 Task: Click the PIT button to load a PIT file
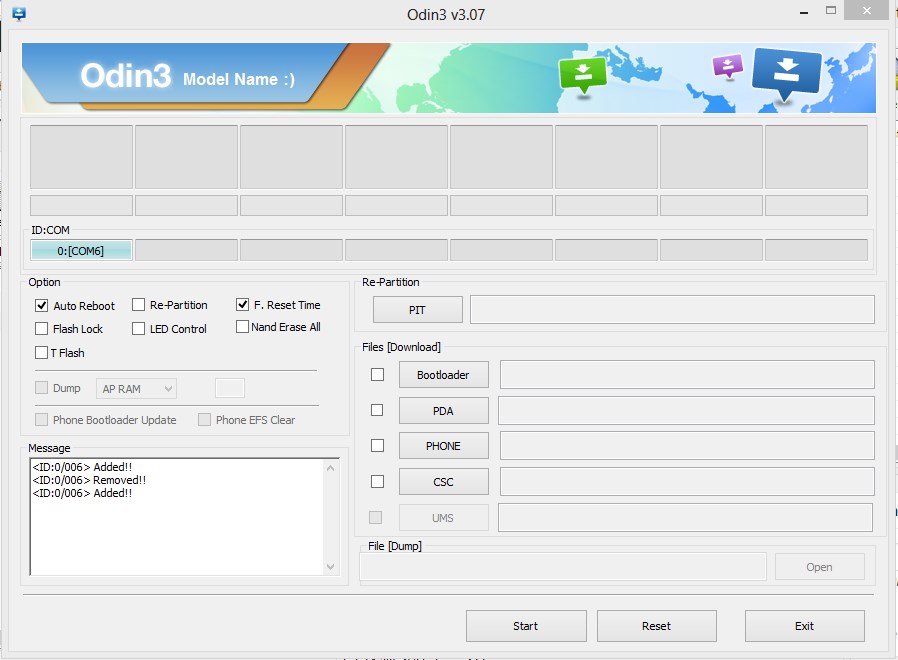coord(417,309)
